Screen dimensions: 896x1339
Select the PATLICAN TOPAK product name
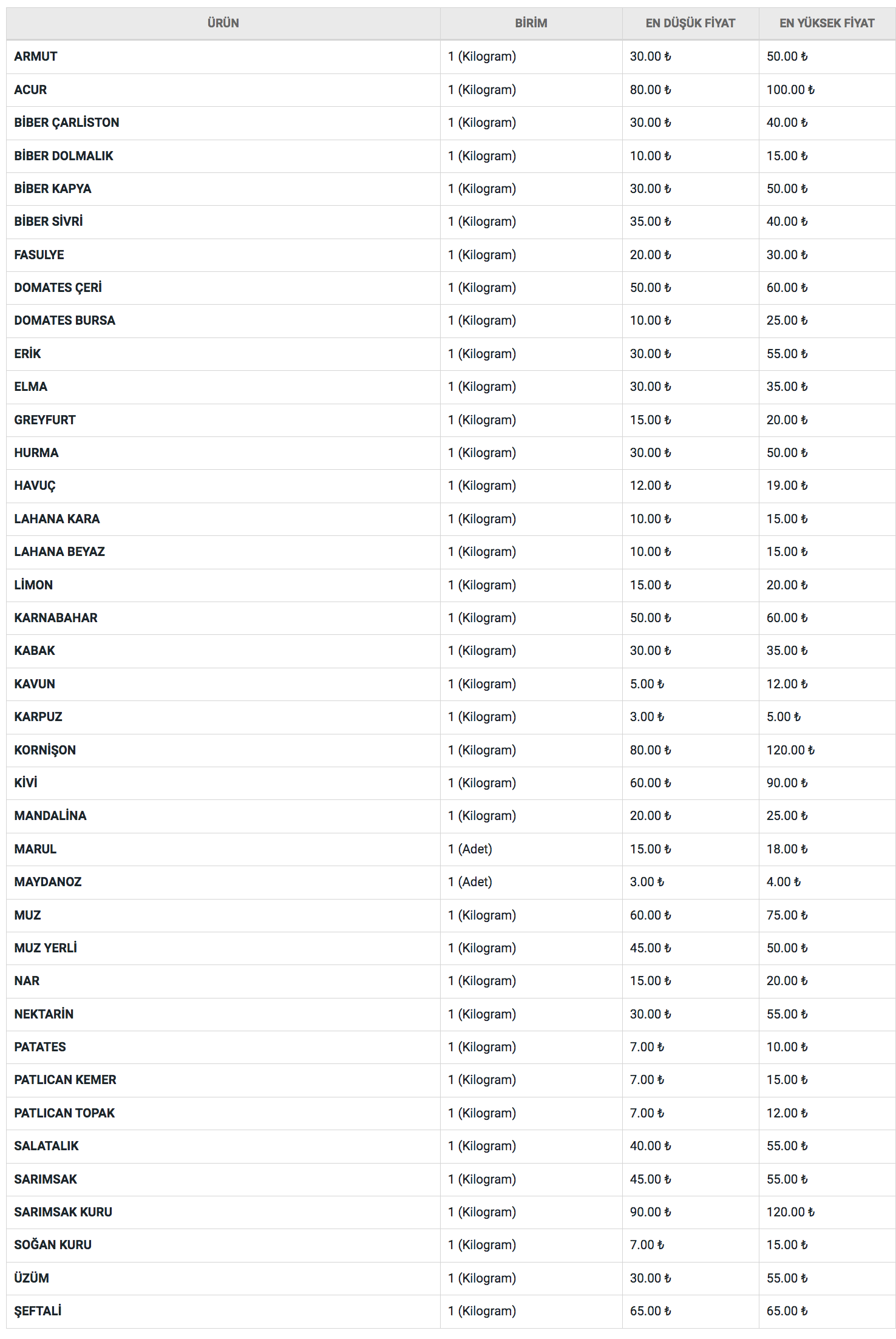pos(64,1113)
